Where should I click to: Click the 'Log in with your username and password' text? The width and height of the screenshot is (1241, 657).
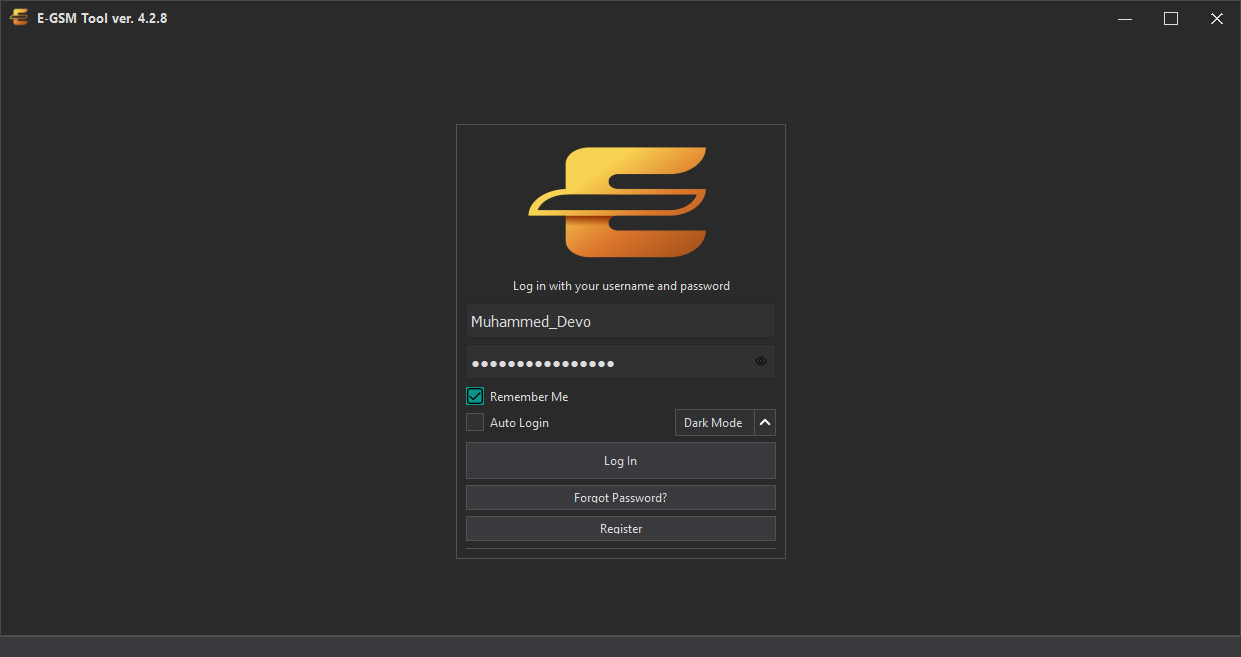[621, 286]
